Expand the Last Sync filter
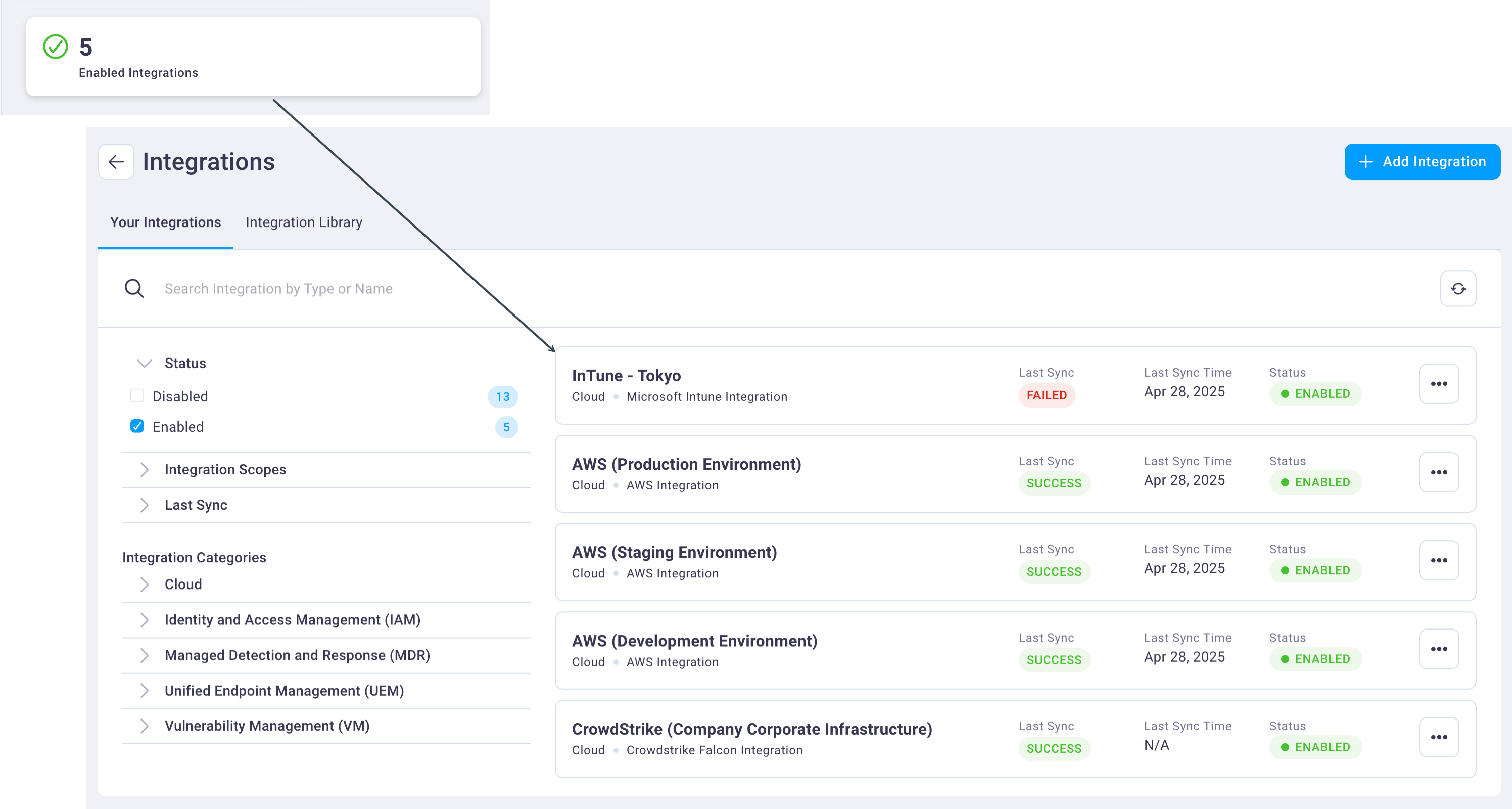Viewport: 1512px width, 809px height. point(145,504)
